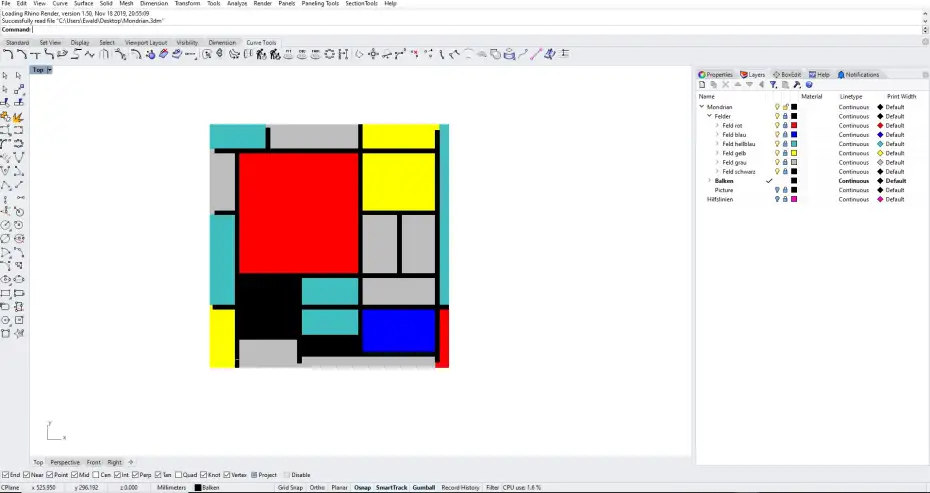
Task: Open the Properties panel tab
Action: 715,75
